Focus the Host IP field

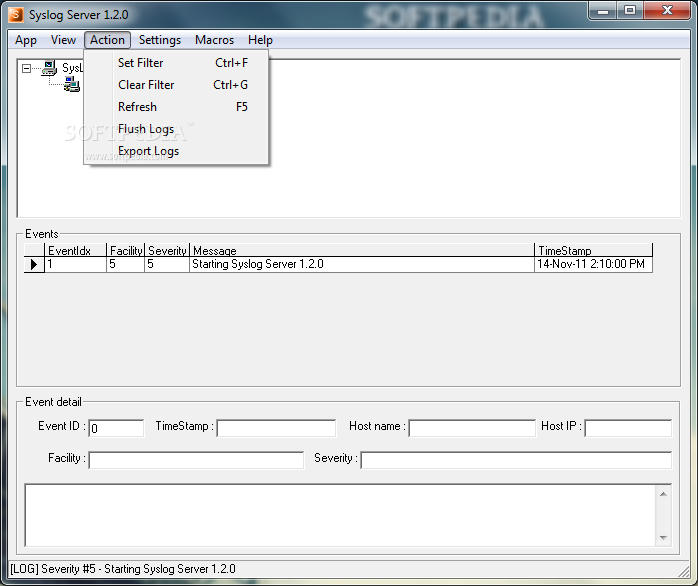(628, 428)
